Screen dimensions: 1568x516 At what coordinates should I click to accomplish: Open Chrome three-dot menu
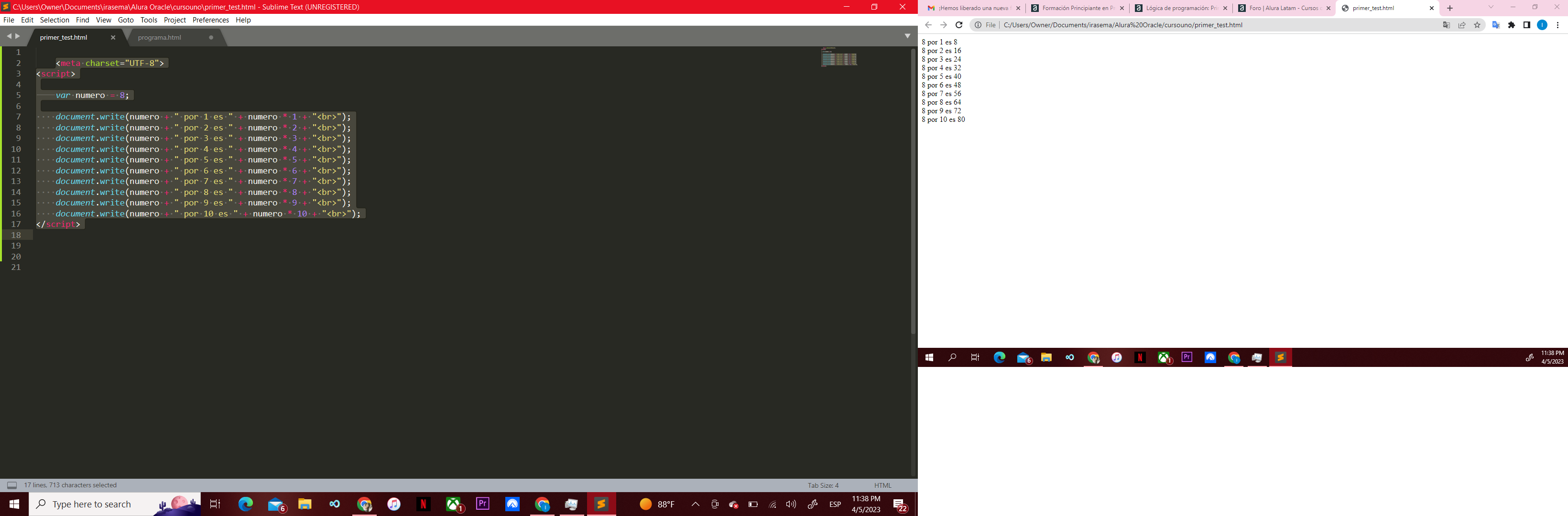click(1557, 25)
